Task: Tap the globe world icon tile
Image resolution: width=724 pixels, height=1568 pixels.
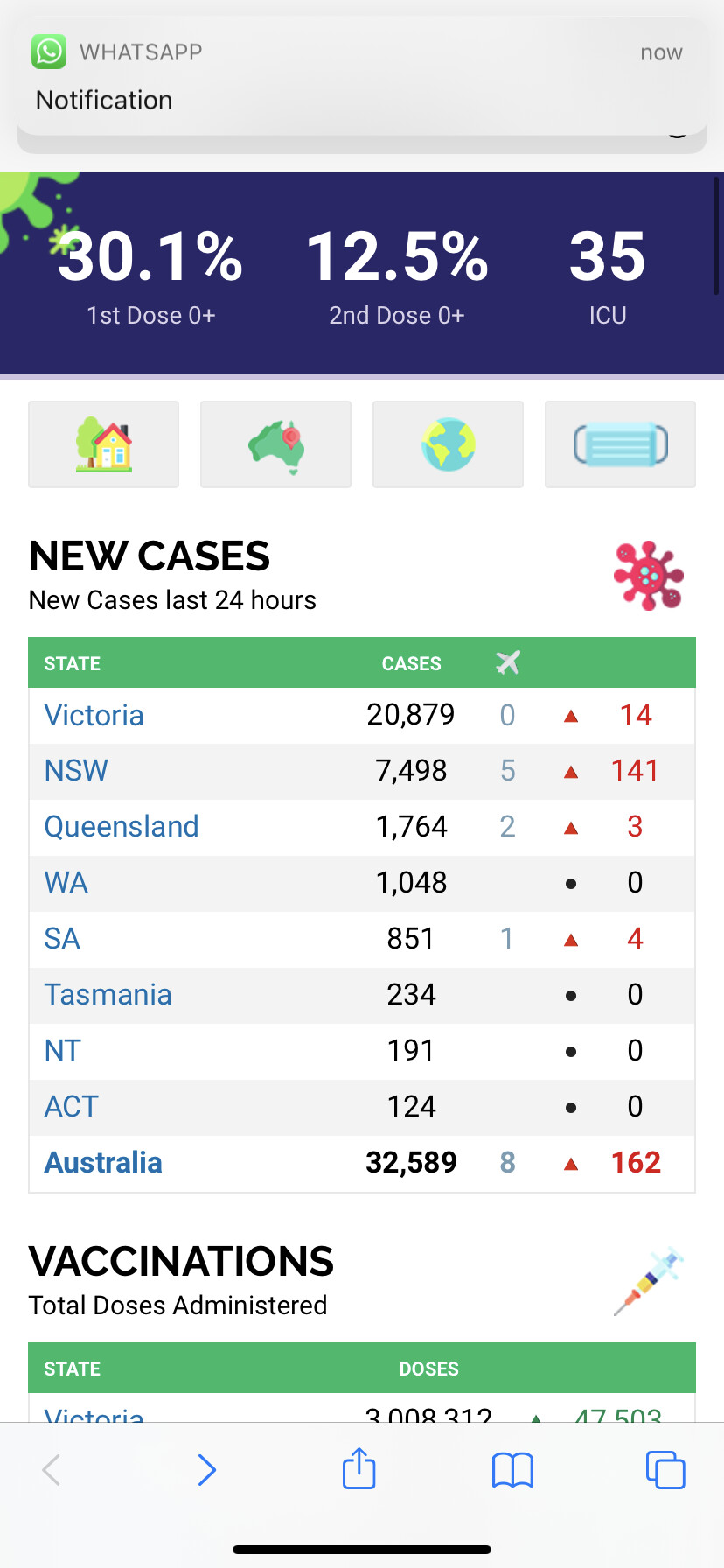Action: pyautogui.click(x=448, y=444)
